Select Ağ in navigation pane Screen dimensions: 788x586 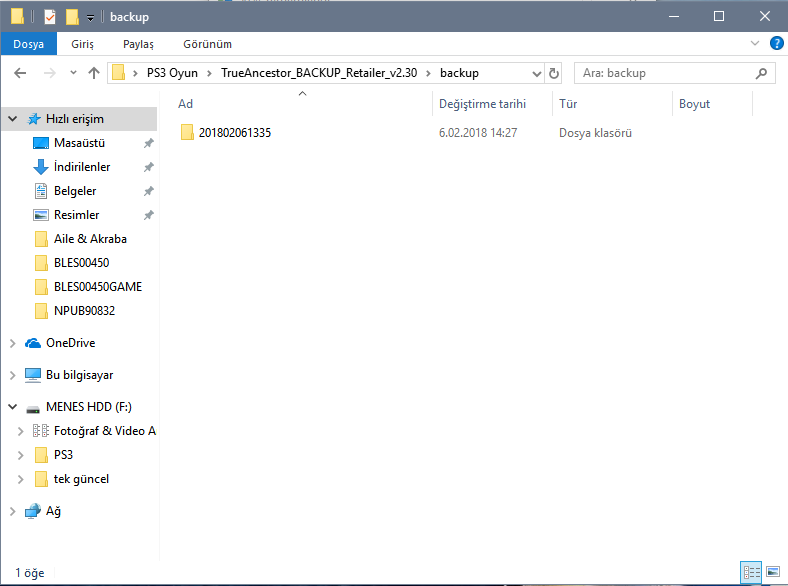(x=53, y=512)
